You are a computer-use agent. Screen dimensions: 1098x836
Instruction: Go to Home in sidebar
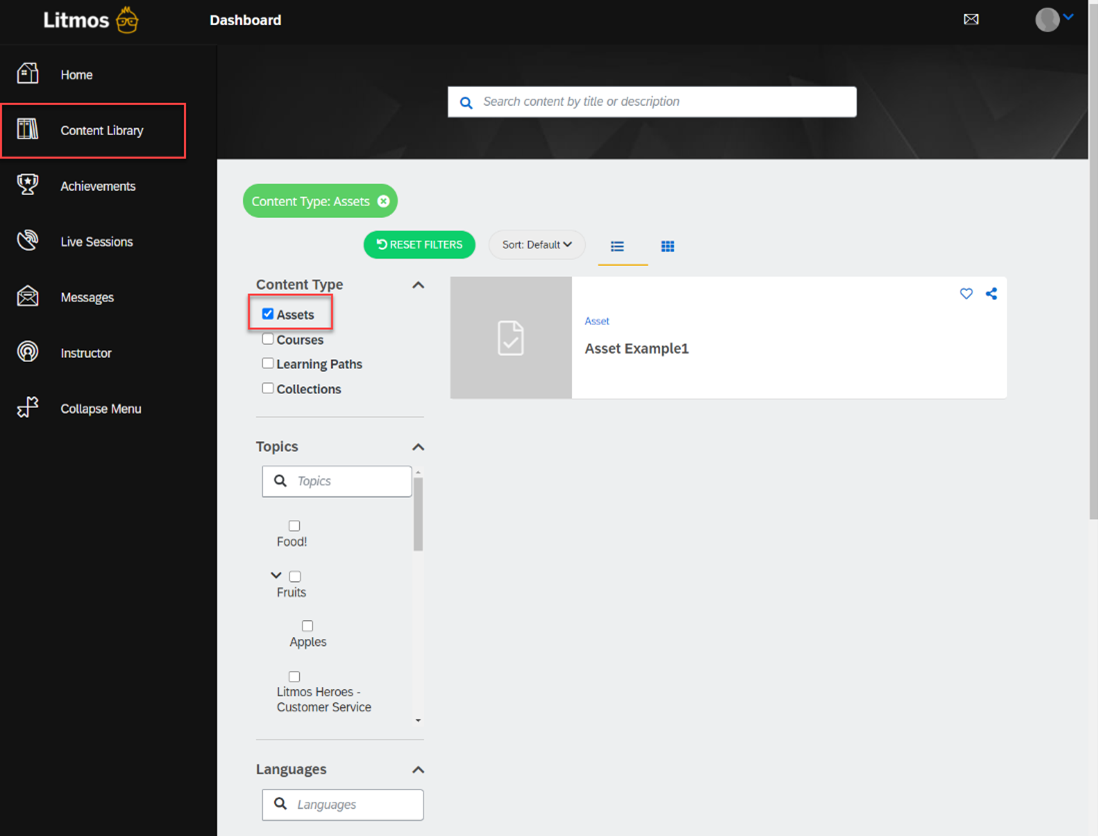tap(76, 75)
